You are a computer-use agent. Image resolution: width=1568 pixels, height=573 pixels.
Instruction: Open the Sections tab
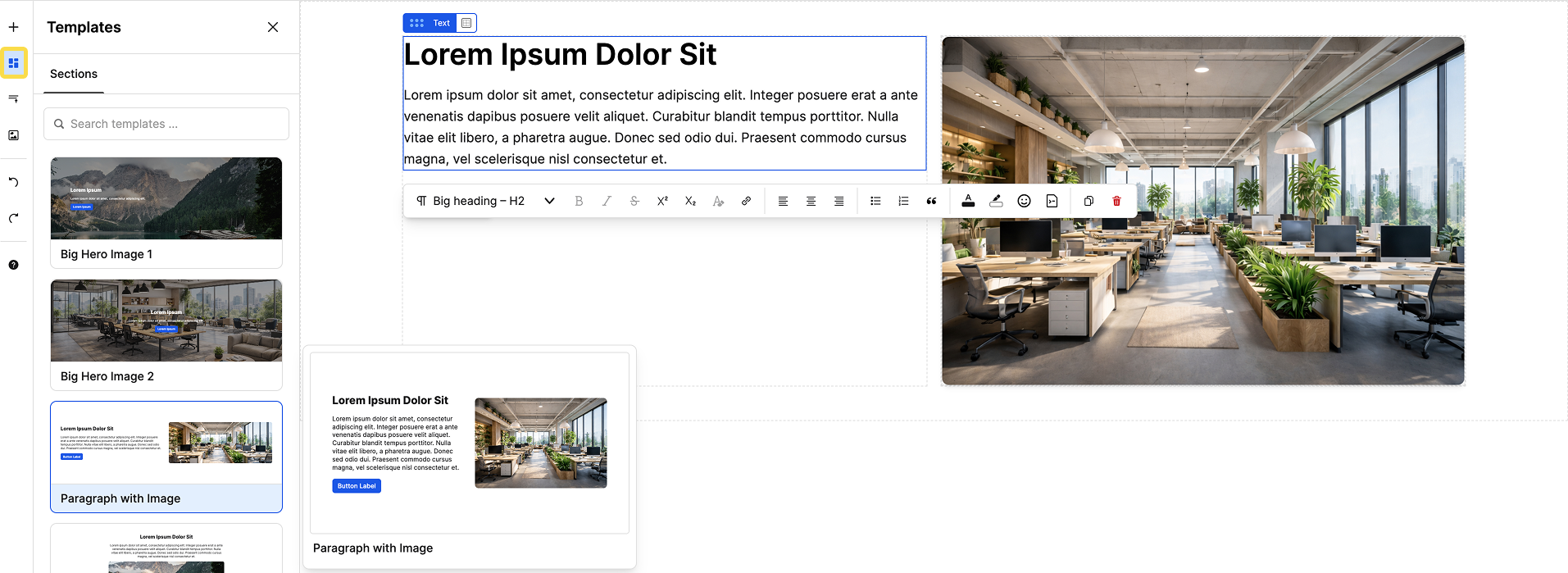point(74,74)
